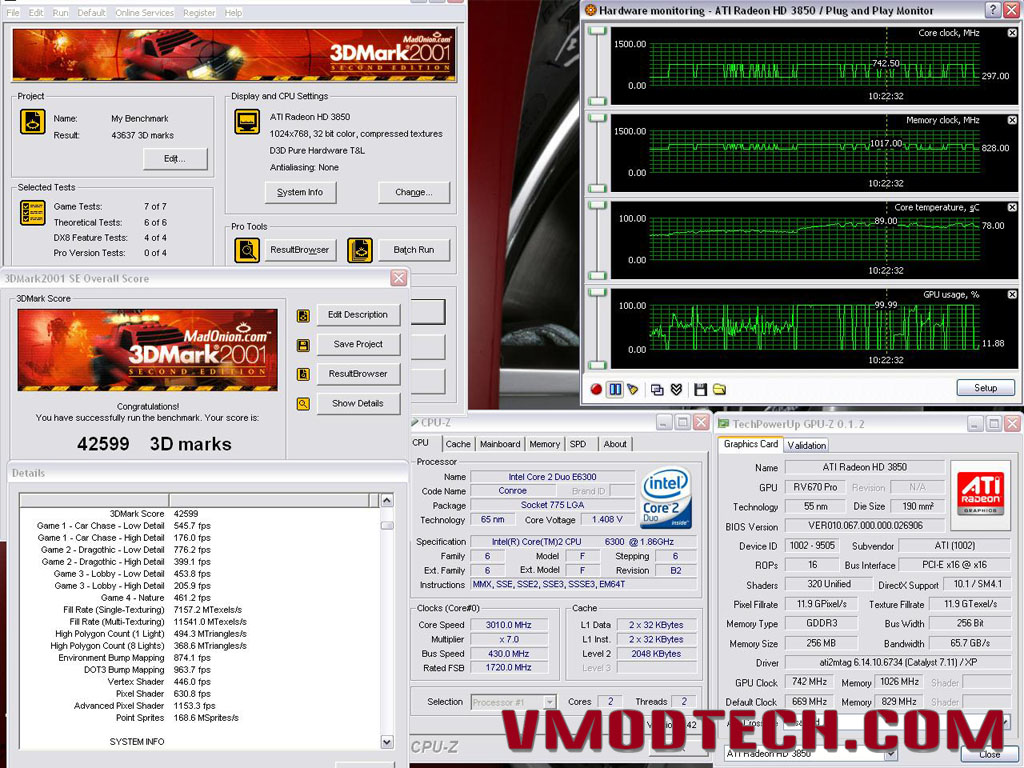Click the Core Speed field showing 3010.0 MHz
The height and width of the screenshot is (768, 1024).
(509, 625)
